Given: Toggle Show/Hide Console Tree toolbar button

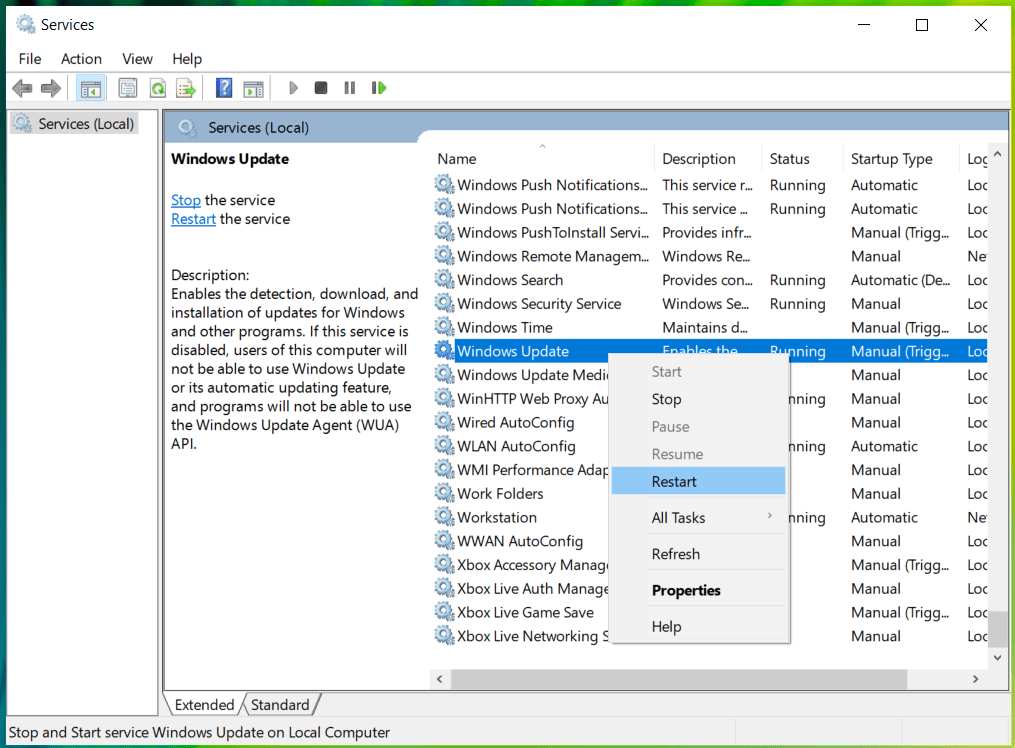Looking at the screenshot, I should [91, 88].
